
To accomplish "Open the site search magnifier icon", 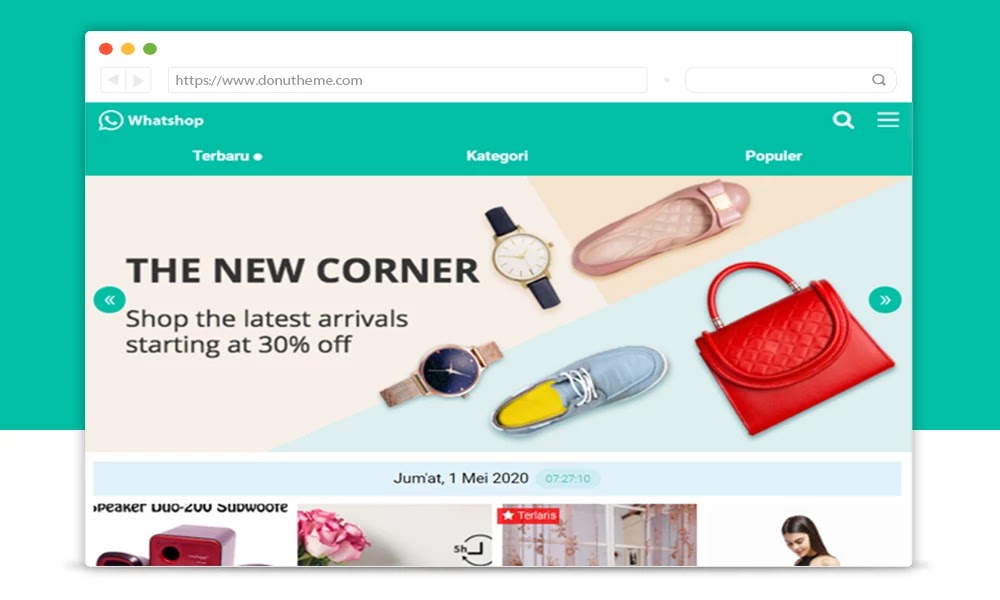I will tap(842, 120).
